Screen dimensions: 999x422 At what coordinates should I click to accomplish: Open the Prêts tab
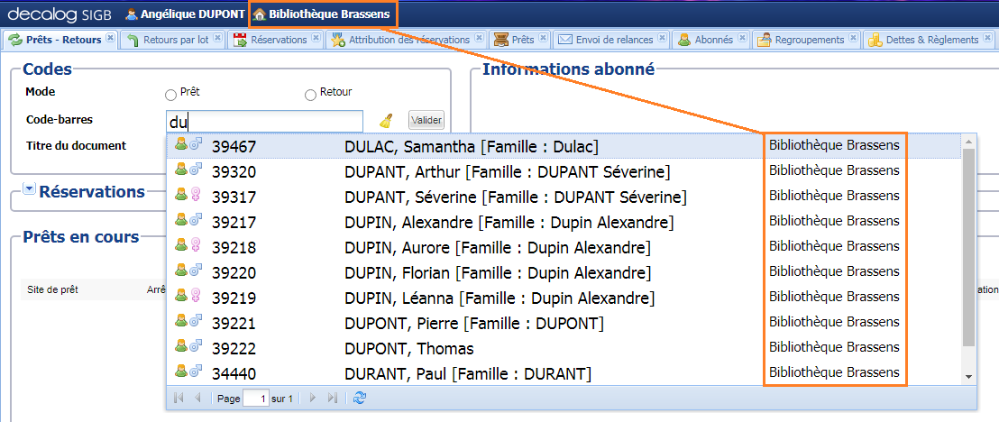pos(522,40)
